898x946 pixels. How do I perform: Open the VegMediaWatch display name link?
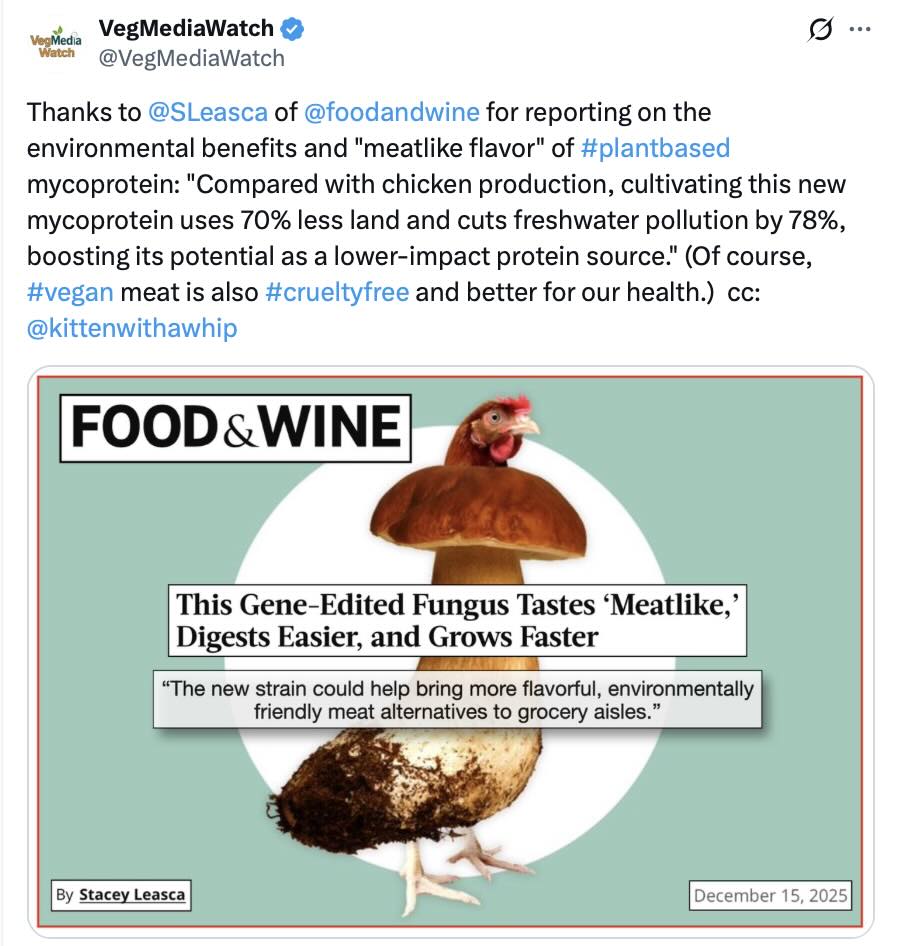click(x=187, y=29)
